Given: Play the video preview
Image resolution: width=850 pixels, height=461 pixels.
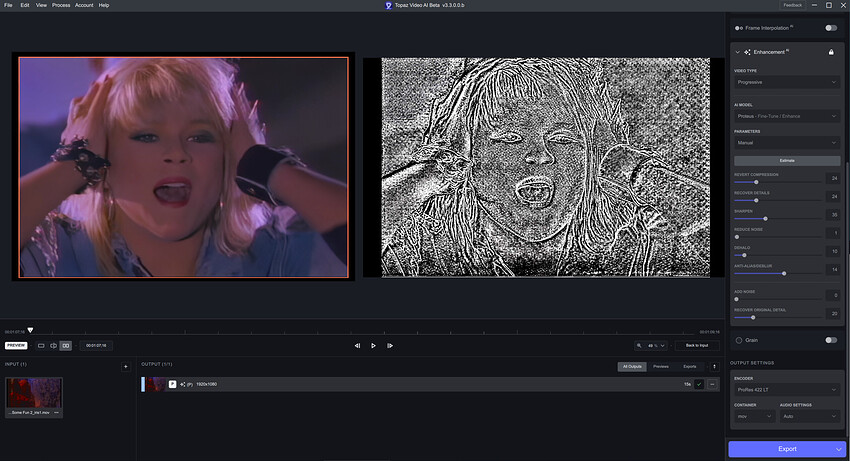Looking at the screenshot, I should click(x=373, y=345).
